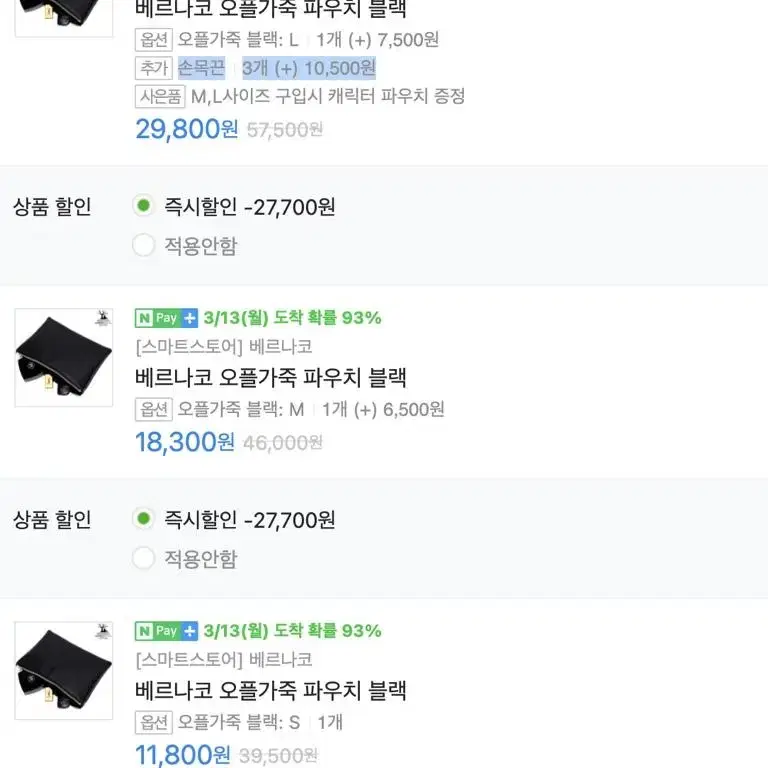Click the N Pay plus badge on M pouch

(x=166, y=318)
